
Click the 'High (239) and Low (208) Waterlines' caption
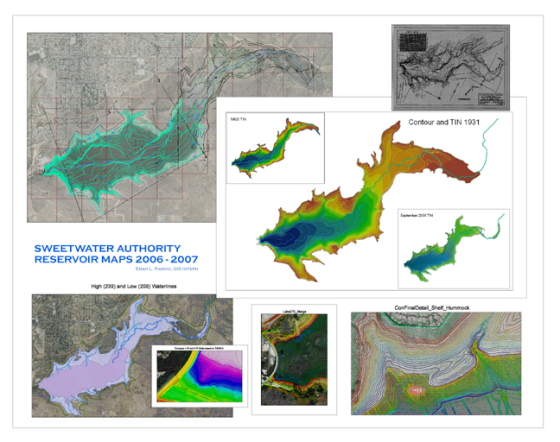point(134,286)
